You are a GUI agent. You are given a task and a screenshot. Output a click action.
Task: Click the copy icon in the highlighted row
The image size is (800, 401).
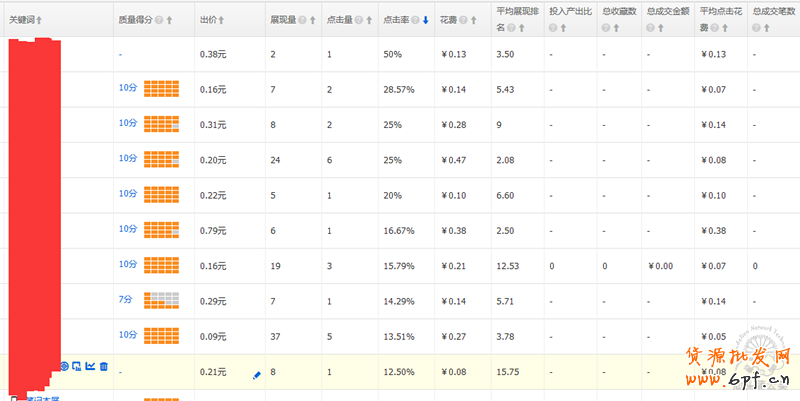tap(77, 367)
